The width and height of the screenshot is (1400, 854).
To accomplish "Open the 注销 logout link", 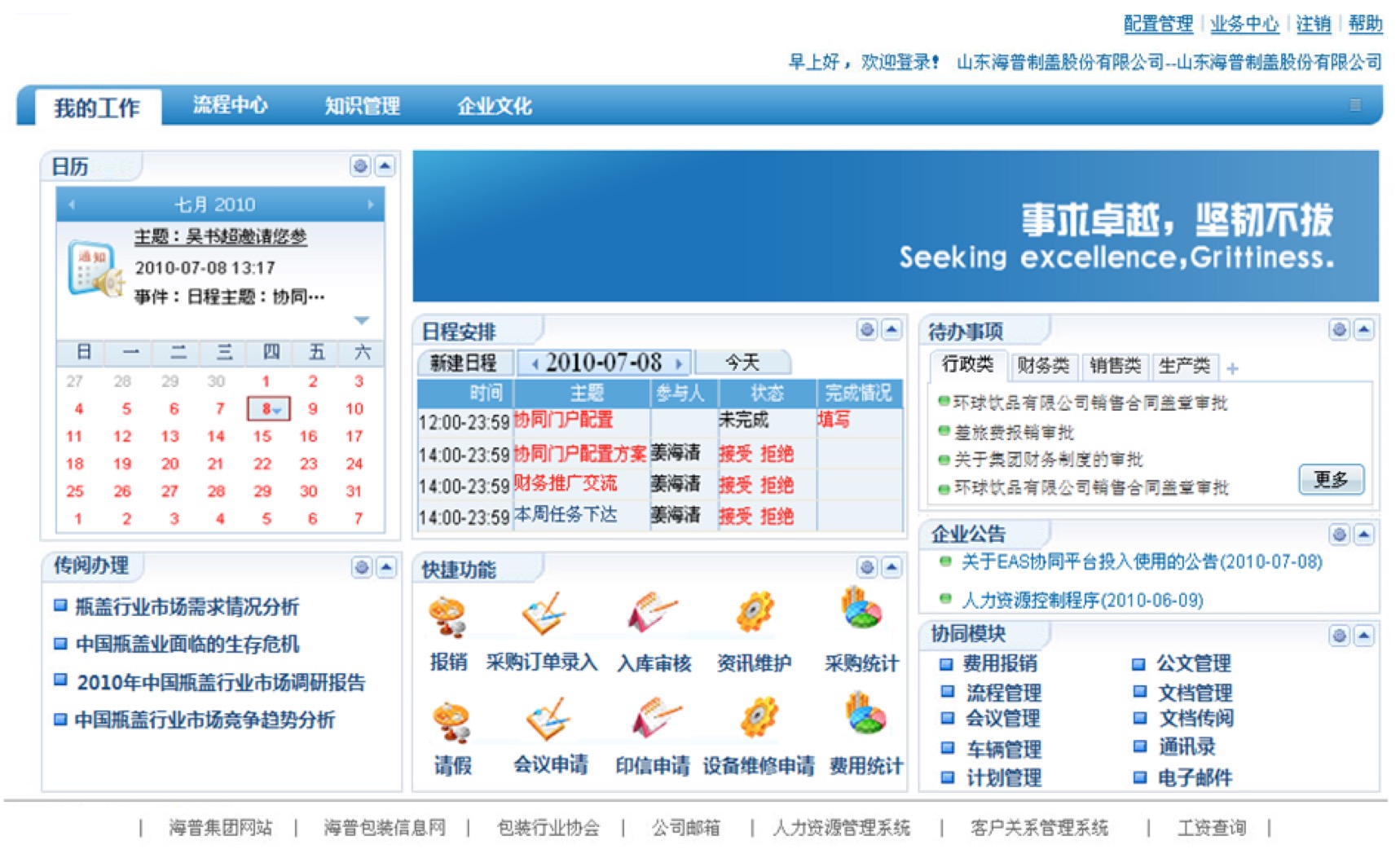I will click(1313, 24).
